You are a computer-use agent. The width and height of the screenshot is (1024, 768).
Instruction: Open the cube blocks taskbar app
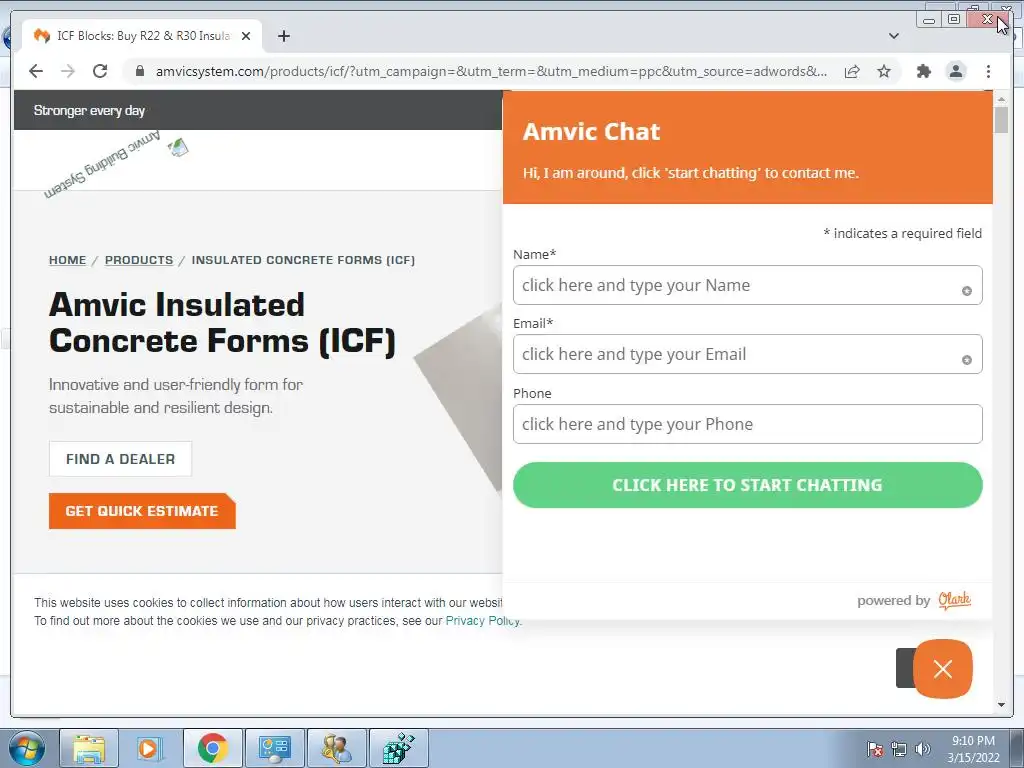tap(399, 748)
